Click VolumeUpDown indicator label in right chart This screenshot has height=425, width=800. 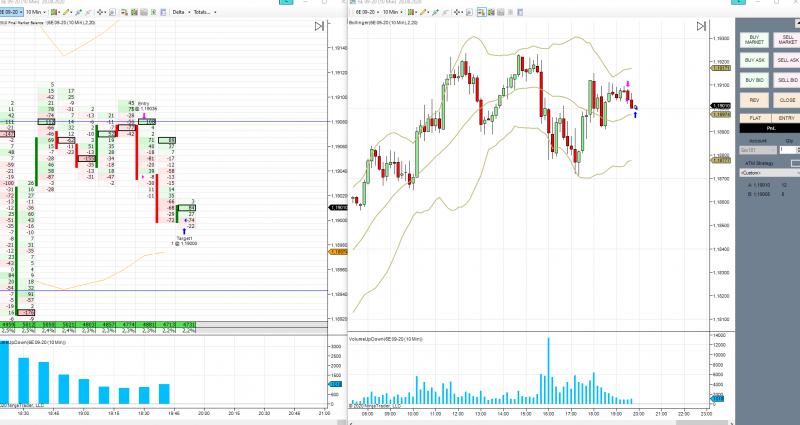[x=386, y=339]
